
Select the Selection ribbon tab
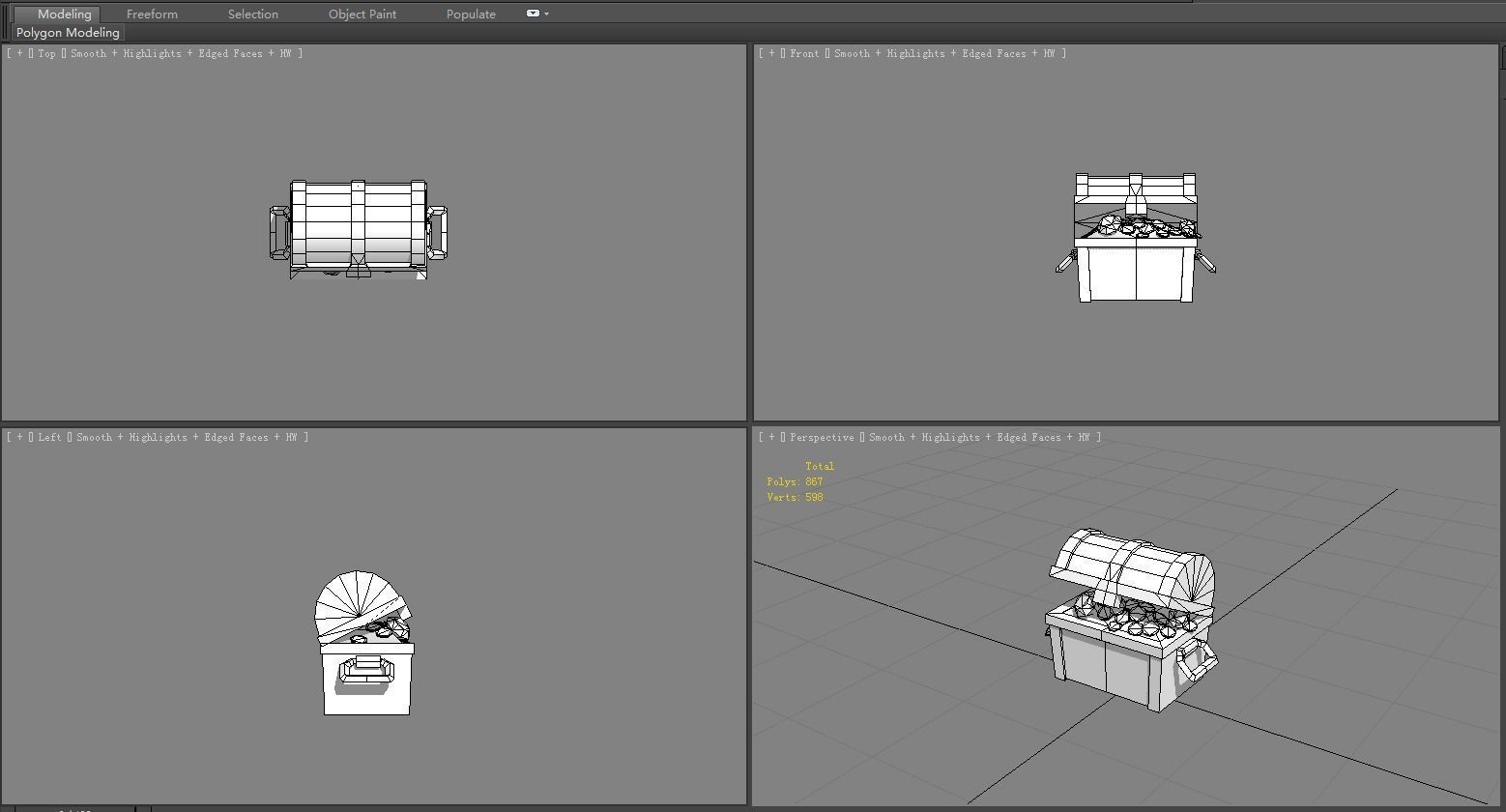coord(253,14)
